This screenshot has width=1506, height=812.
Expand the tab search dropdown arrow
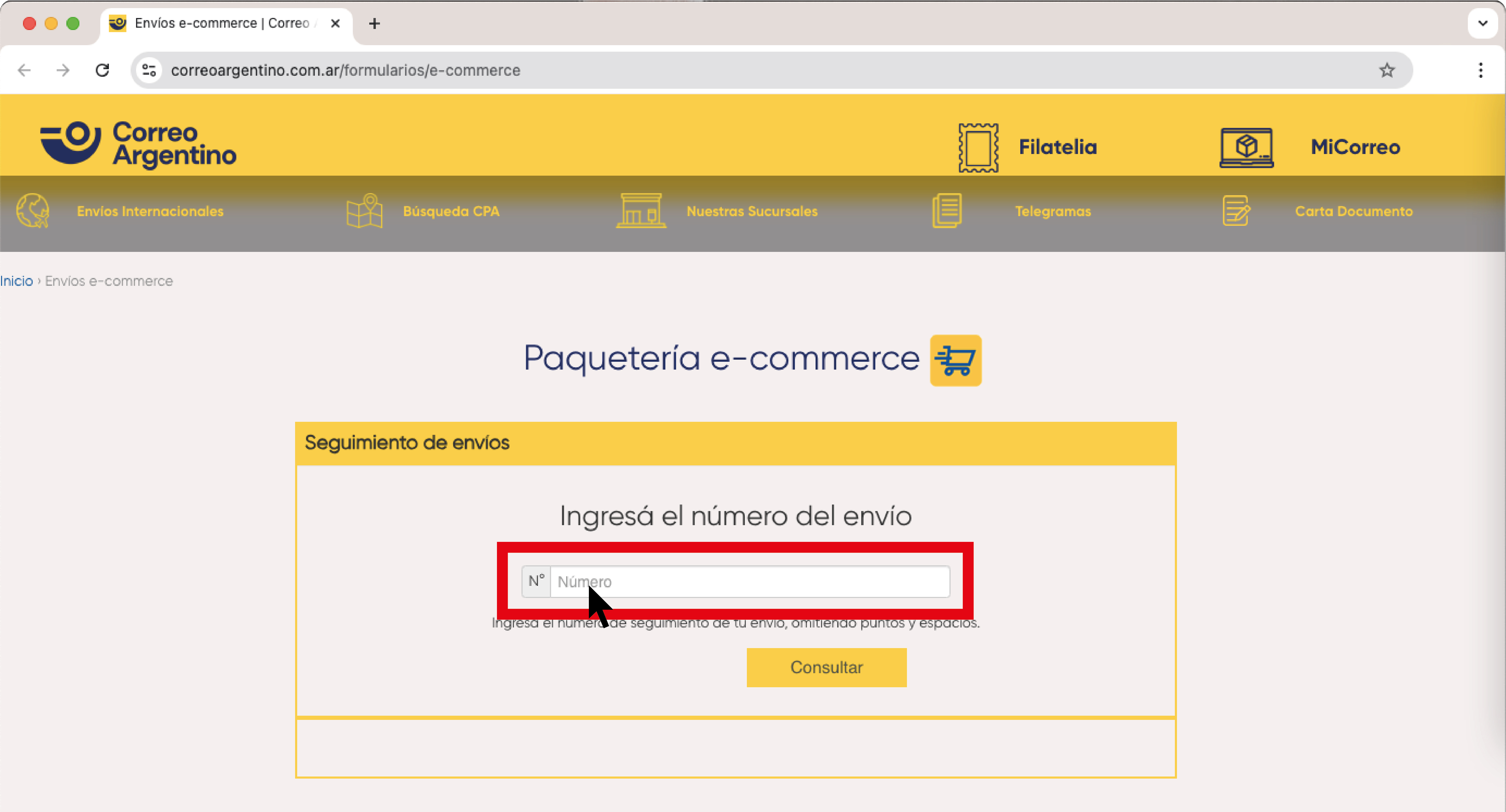coord(1482,23)
